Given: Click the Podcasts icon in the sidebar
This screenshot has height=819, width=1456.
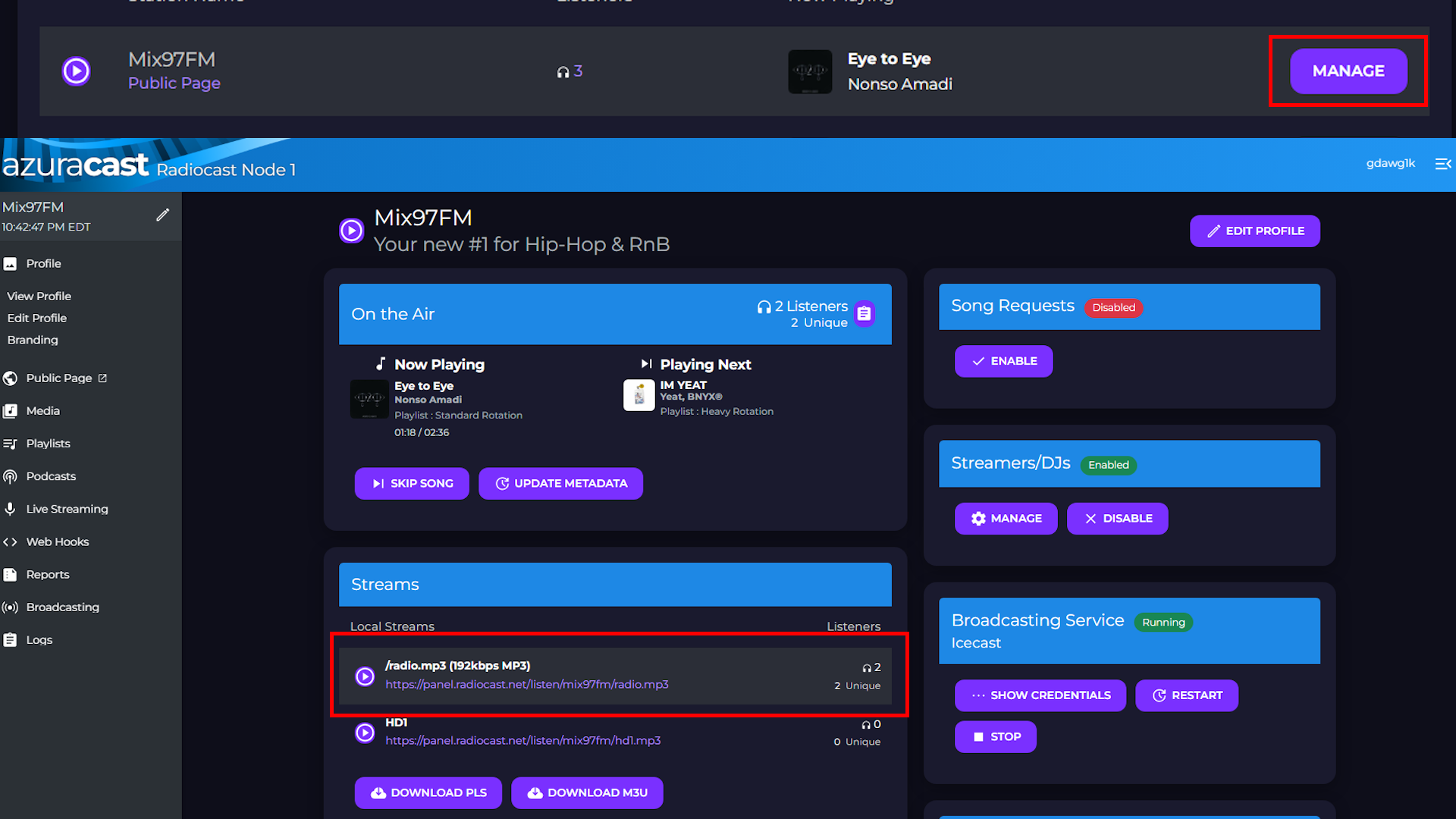Looking at the screenshot, I should click(10, 476).
